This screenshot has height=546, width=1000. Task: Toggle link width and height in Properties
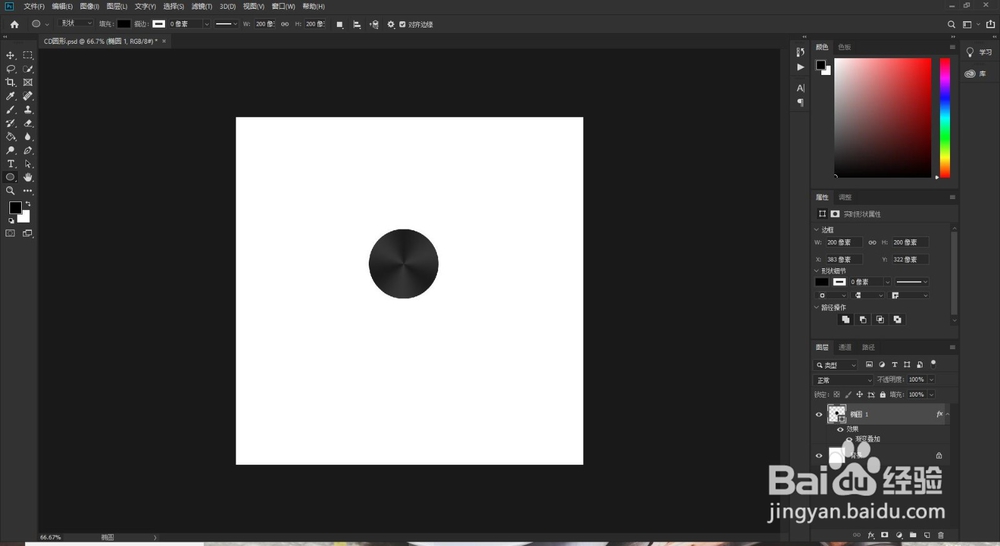[872, 242]
